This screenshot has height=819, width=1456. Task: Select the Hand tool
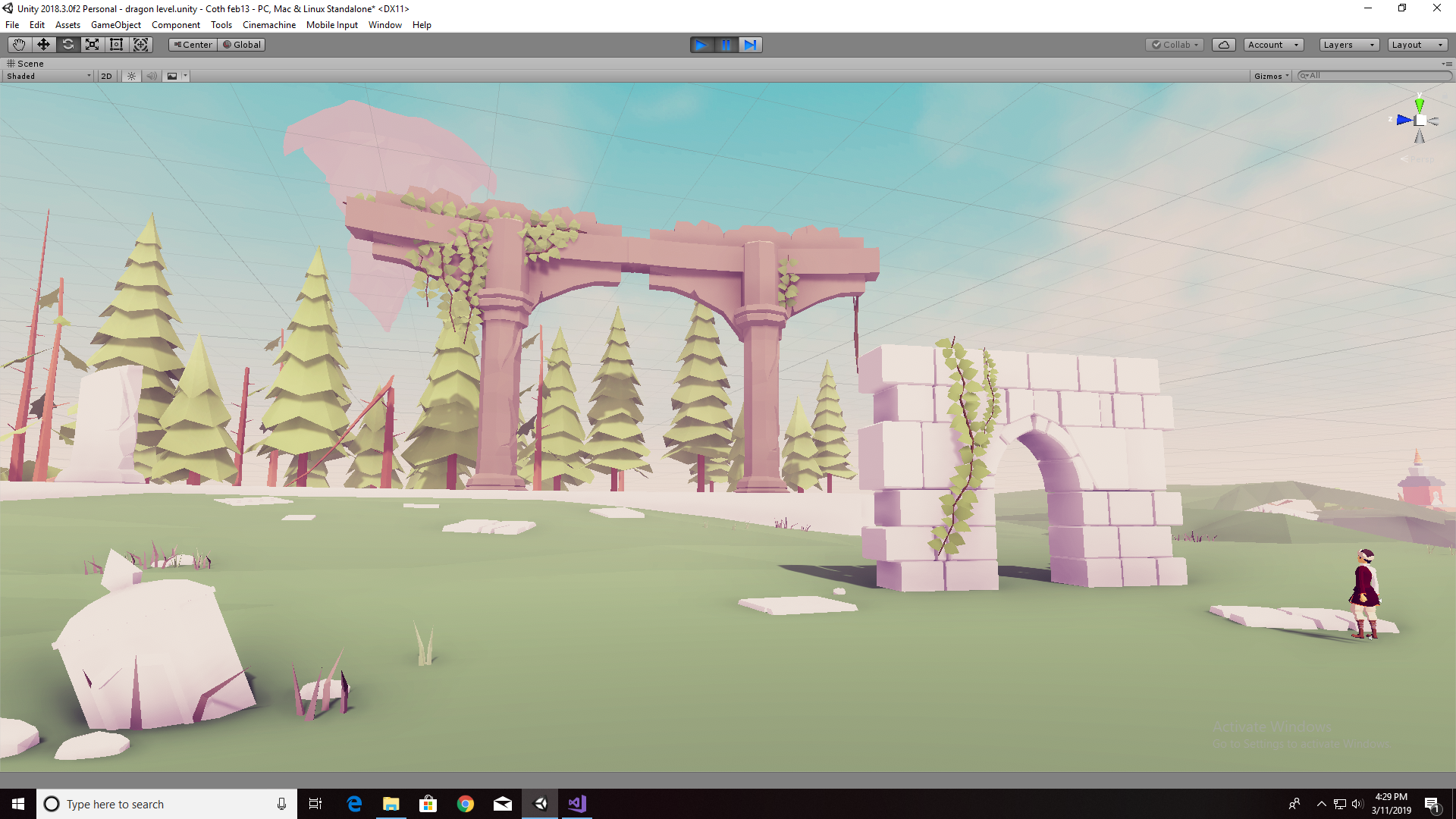point(19,45)
